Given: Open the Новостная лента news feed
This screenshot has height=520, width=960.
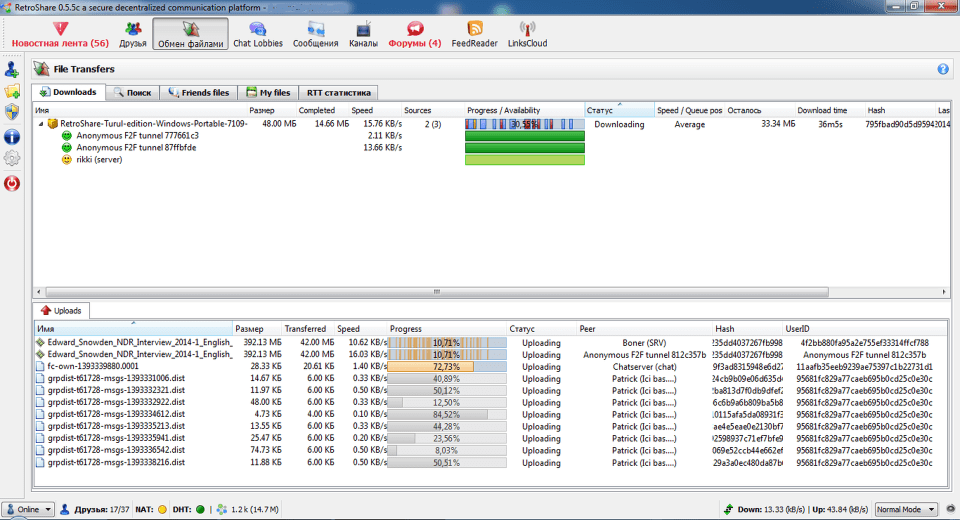Looking at the screenshot, I should point(60,34).
